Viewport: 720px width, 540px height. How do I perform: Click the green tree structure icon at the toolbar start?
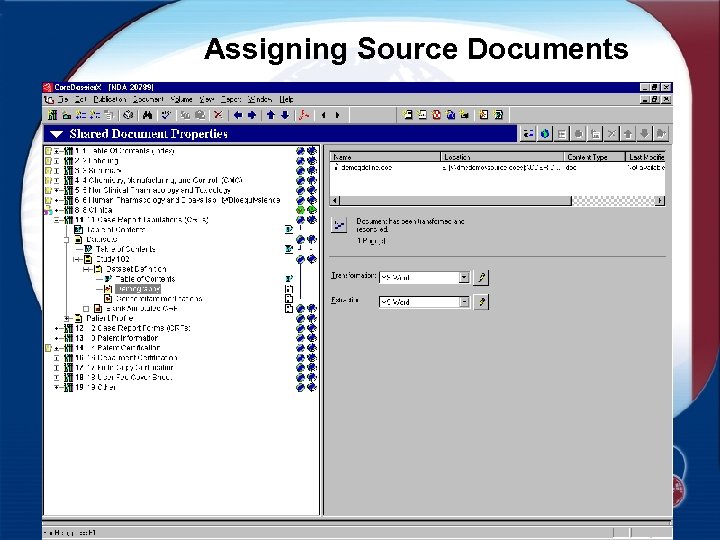52,115
